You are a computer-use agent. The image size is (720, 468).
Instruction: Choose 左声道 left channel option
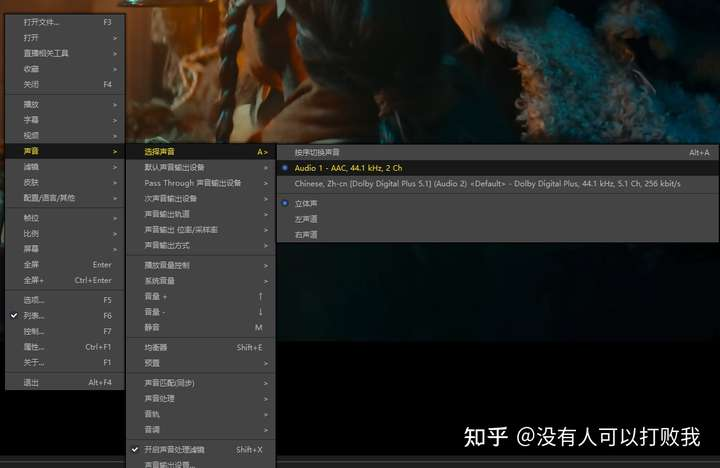click(498, 219)
